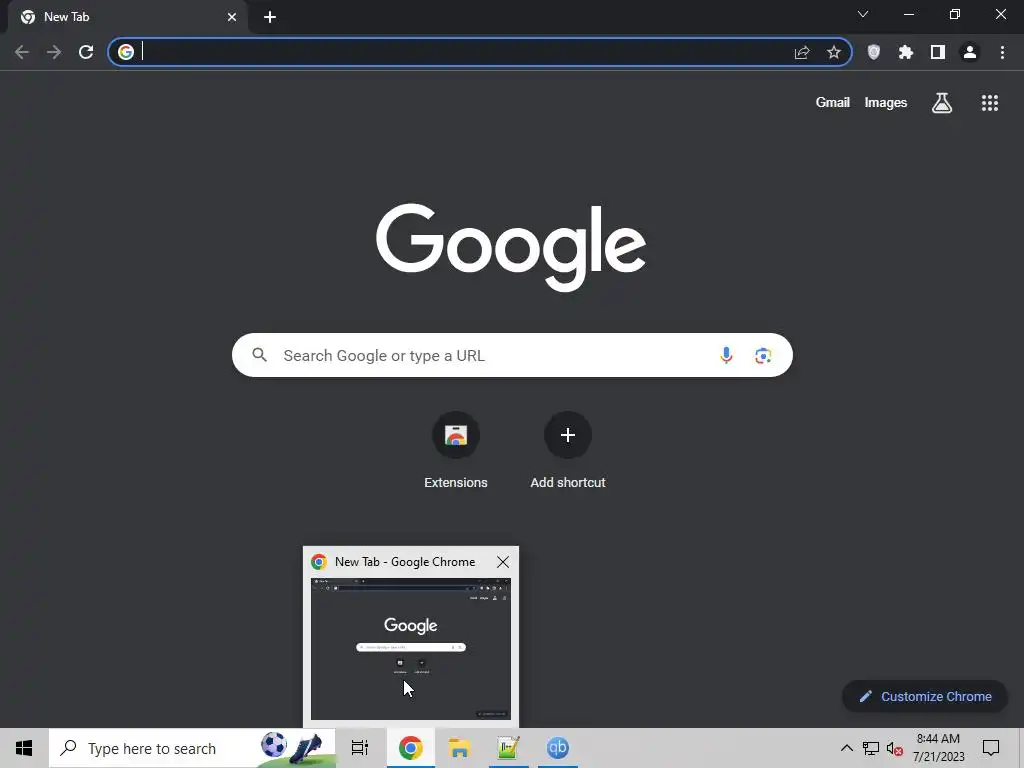Focus the Search Google or type a URL box
1024x768 pixels.
point(512,355)
